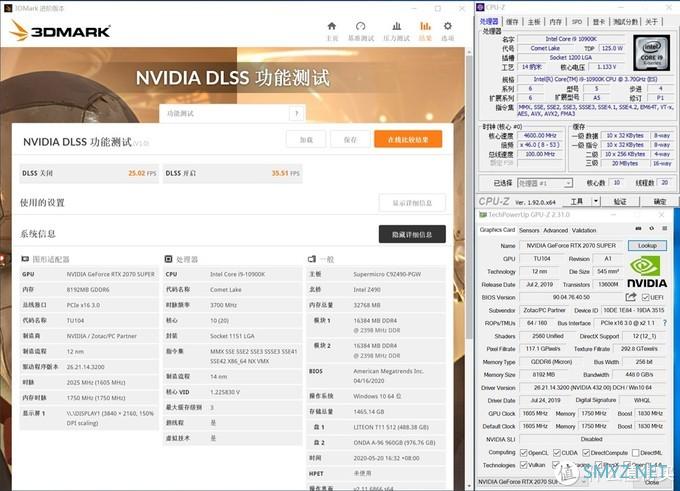680x491 pixels.
Task: Click the GPU-Z title bar app icon
Action: point(483,215)
